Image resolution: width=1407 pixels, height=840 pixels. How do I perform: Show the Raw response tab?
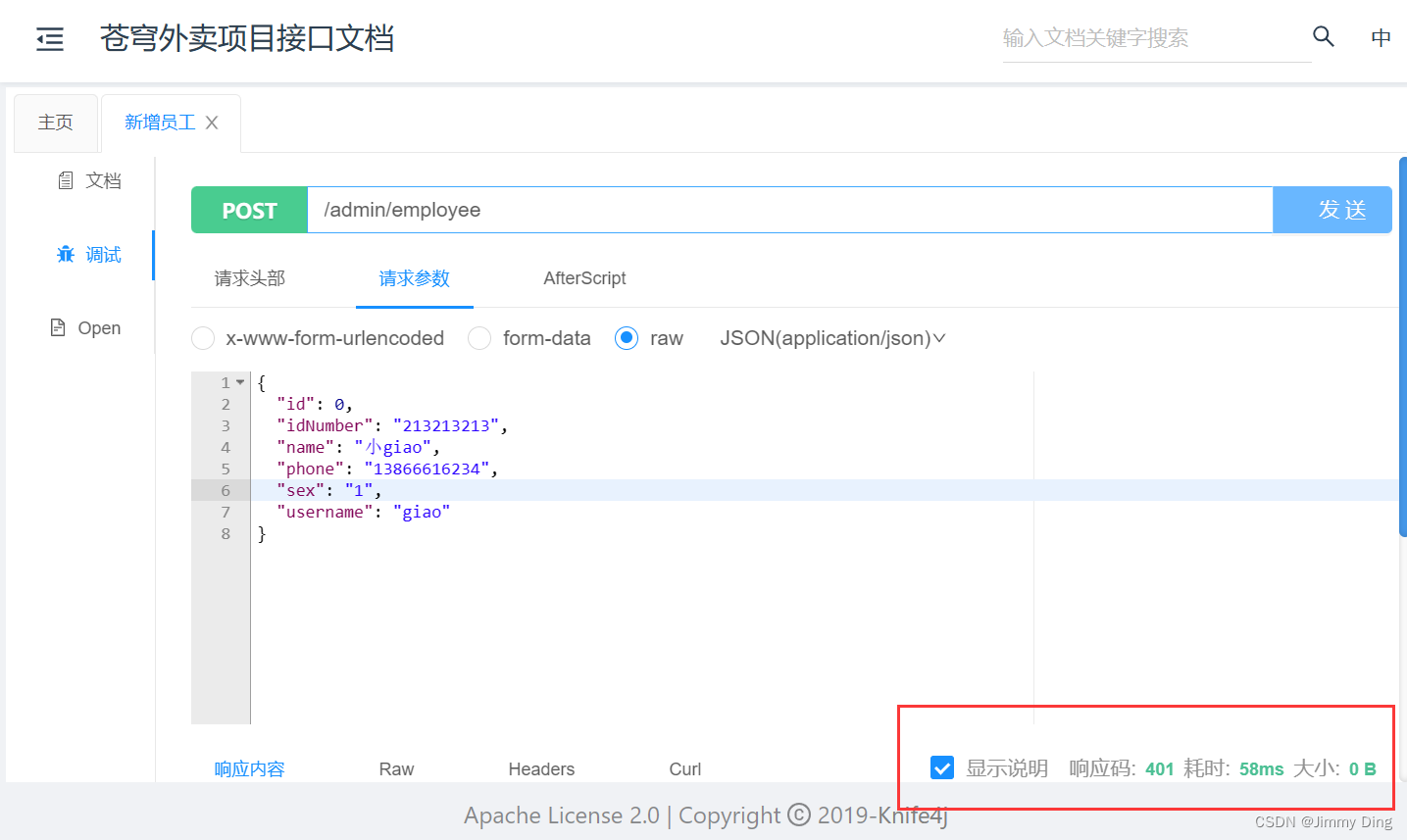(x=396, y=769)
